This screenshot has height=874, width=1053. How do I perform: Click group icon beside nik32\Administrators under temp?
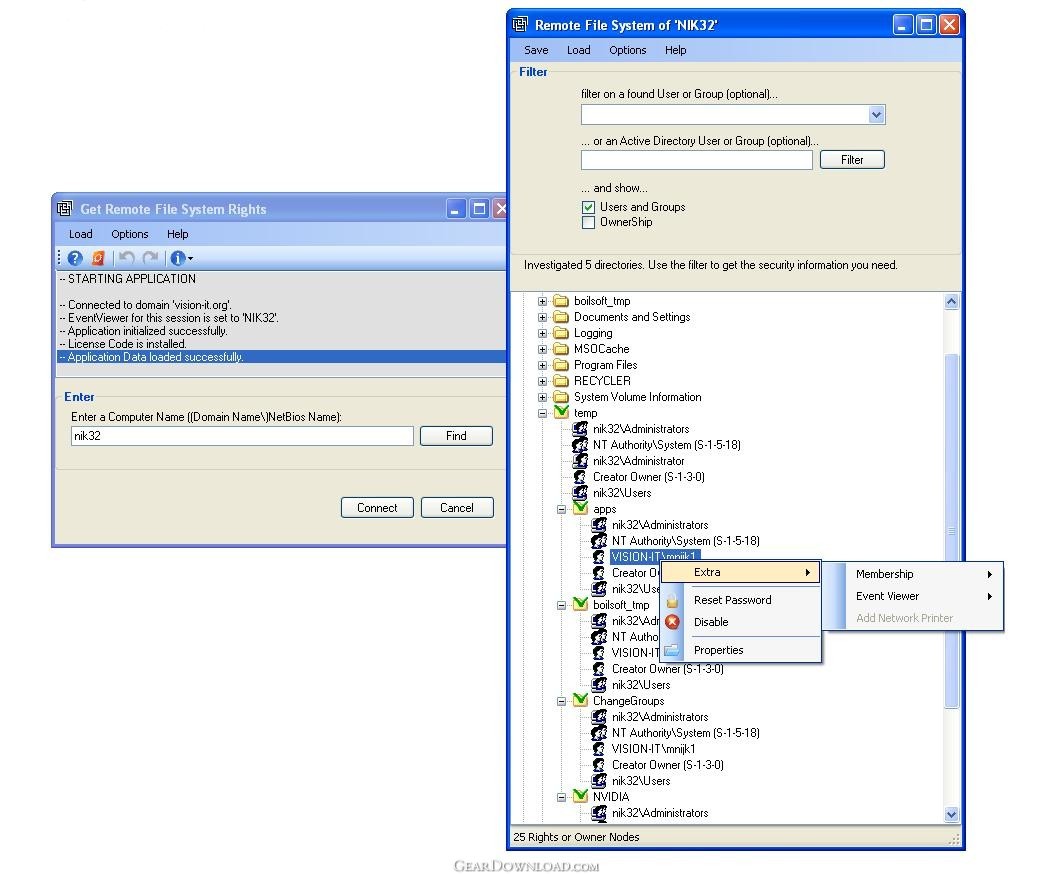[x=580, y=429]
